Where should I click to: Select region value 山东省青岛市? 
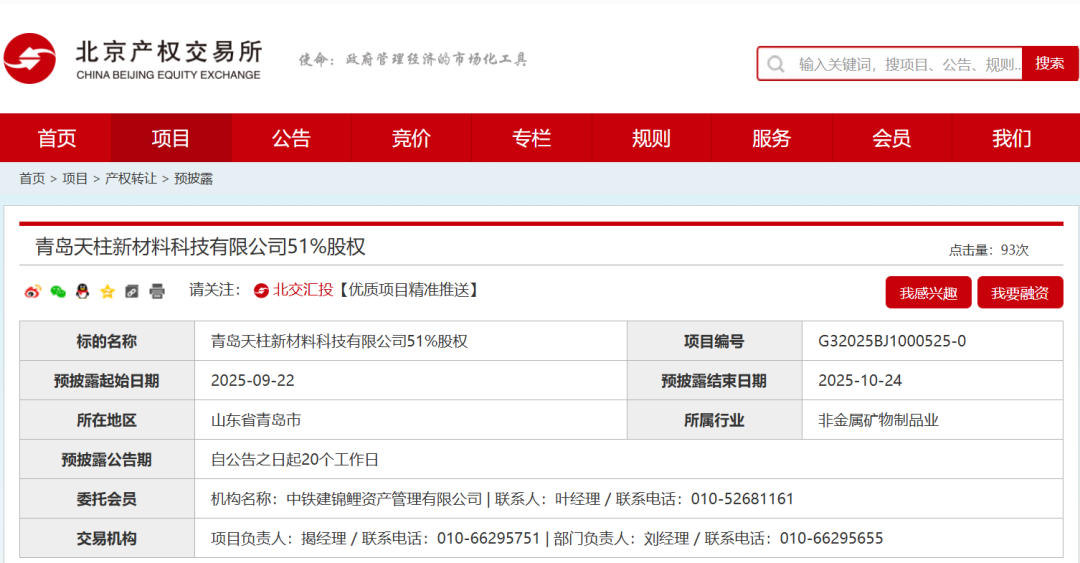pos(256,420)
